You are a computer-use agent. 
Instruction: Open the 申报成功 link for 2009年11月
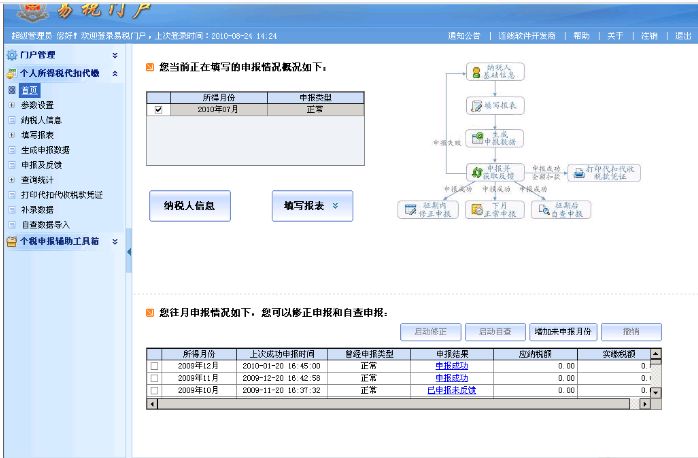452,378
